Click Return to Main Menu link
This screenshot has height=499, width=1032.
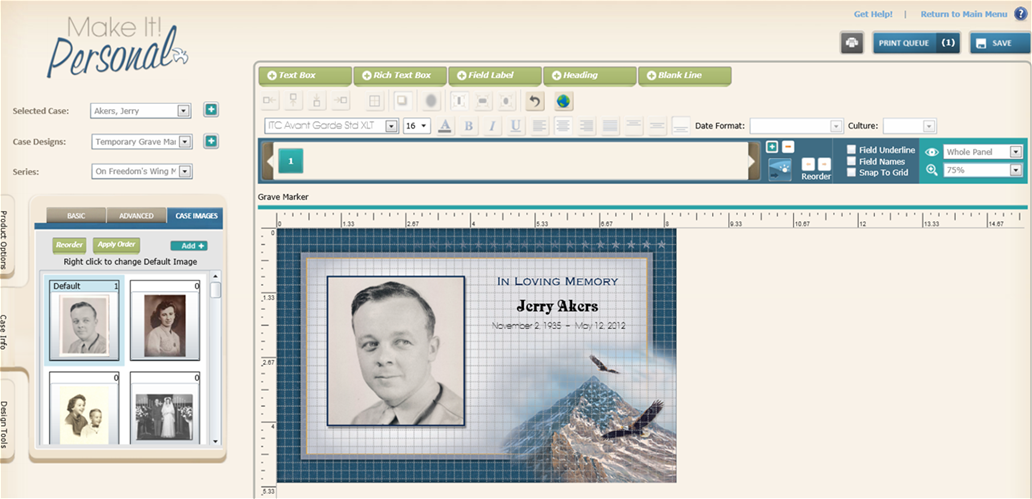(964, 14)
